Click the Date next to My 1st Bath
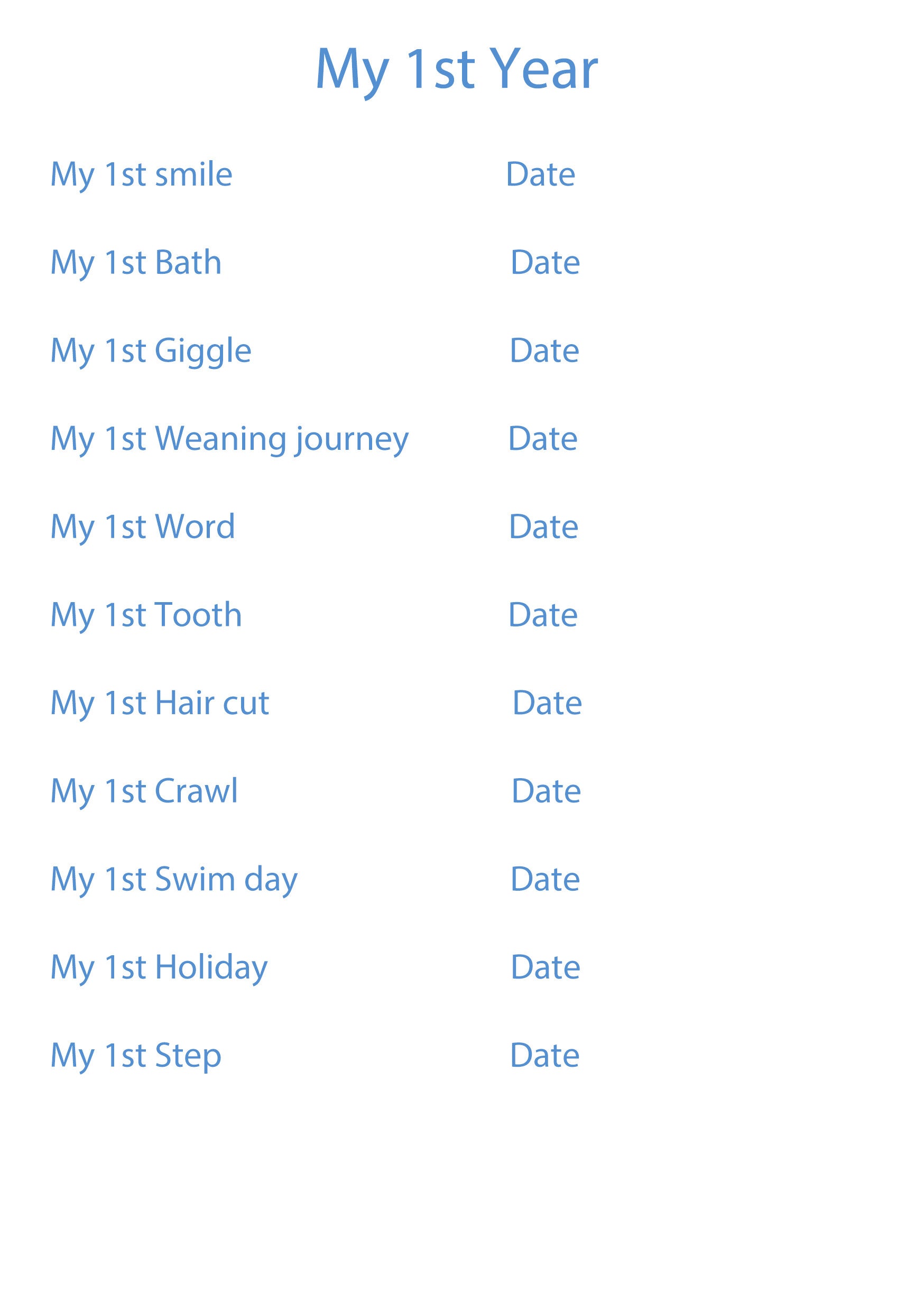This screenshot has height=1311, width=924. (x=545, y=263)
